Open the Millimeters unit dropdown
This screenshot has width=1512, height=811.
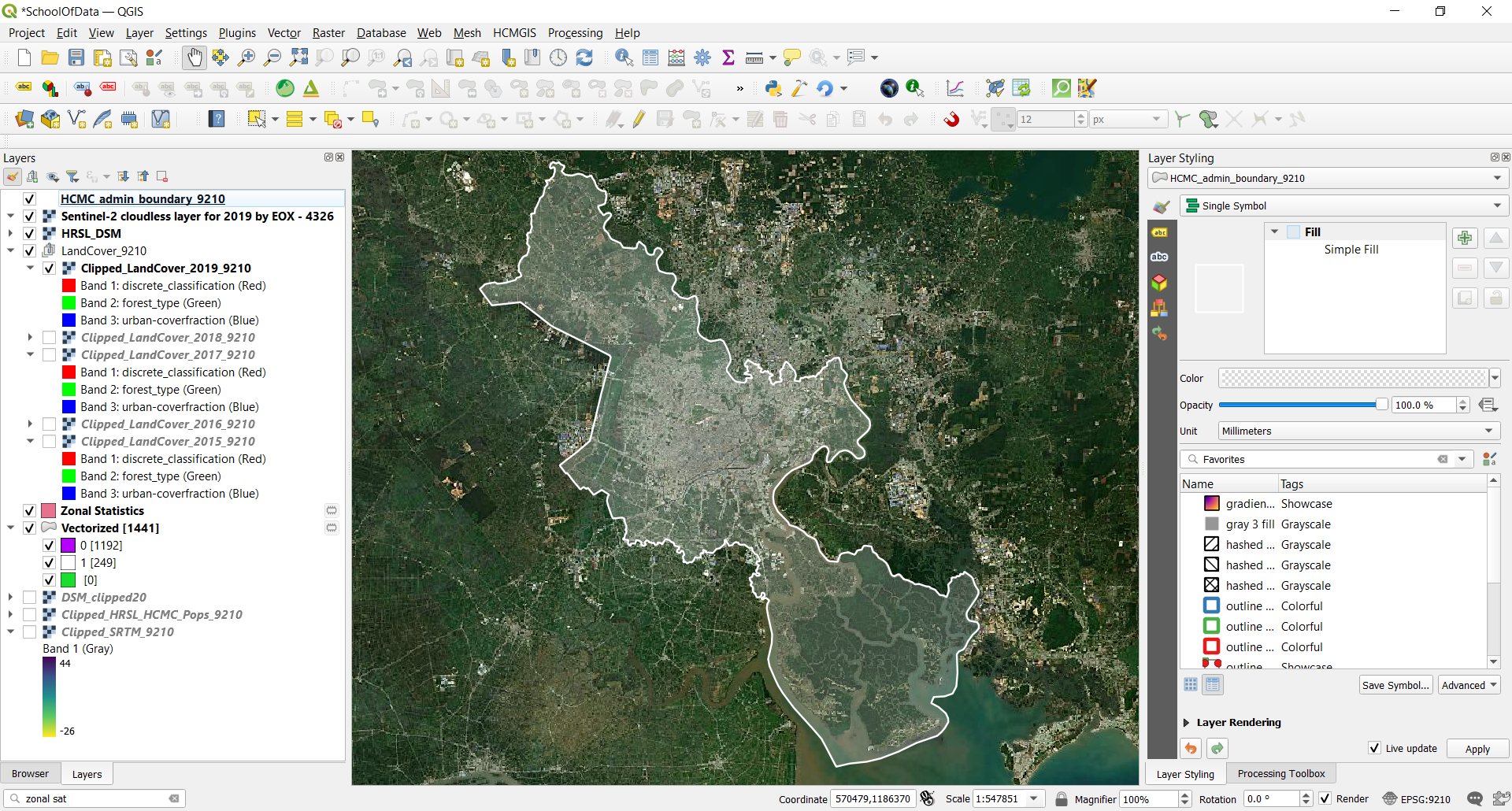point(1359,431)
